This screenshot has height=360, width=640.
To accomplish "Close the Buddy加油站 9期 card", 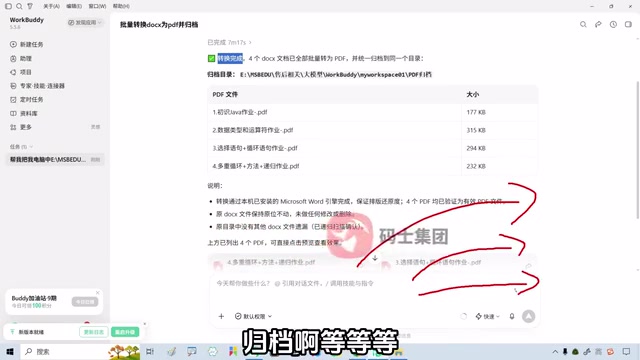I will pyautogui.click(x=98, y=292).
